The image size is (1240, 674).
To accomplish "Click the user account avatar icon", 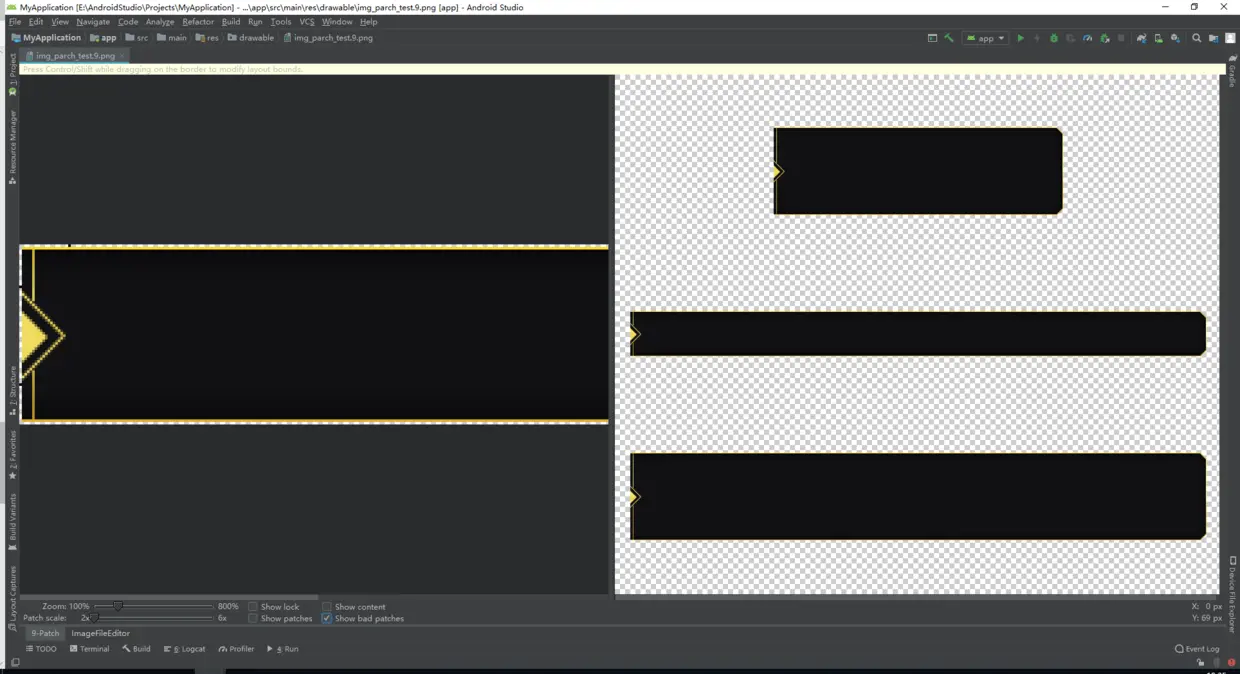I will [x=1231, y=38].
